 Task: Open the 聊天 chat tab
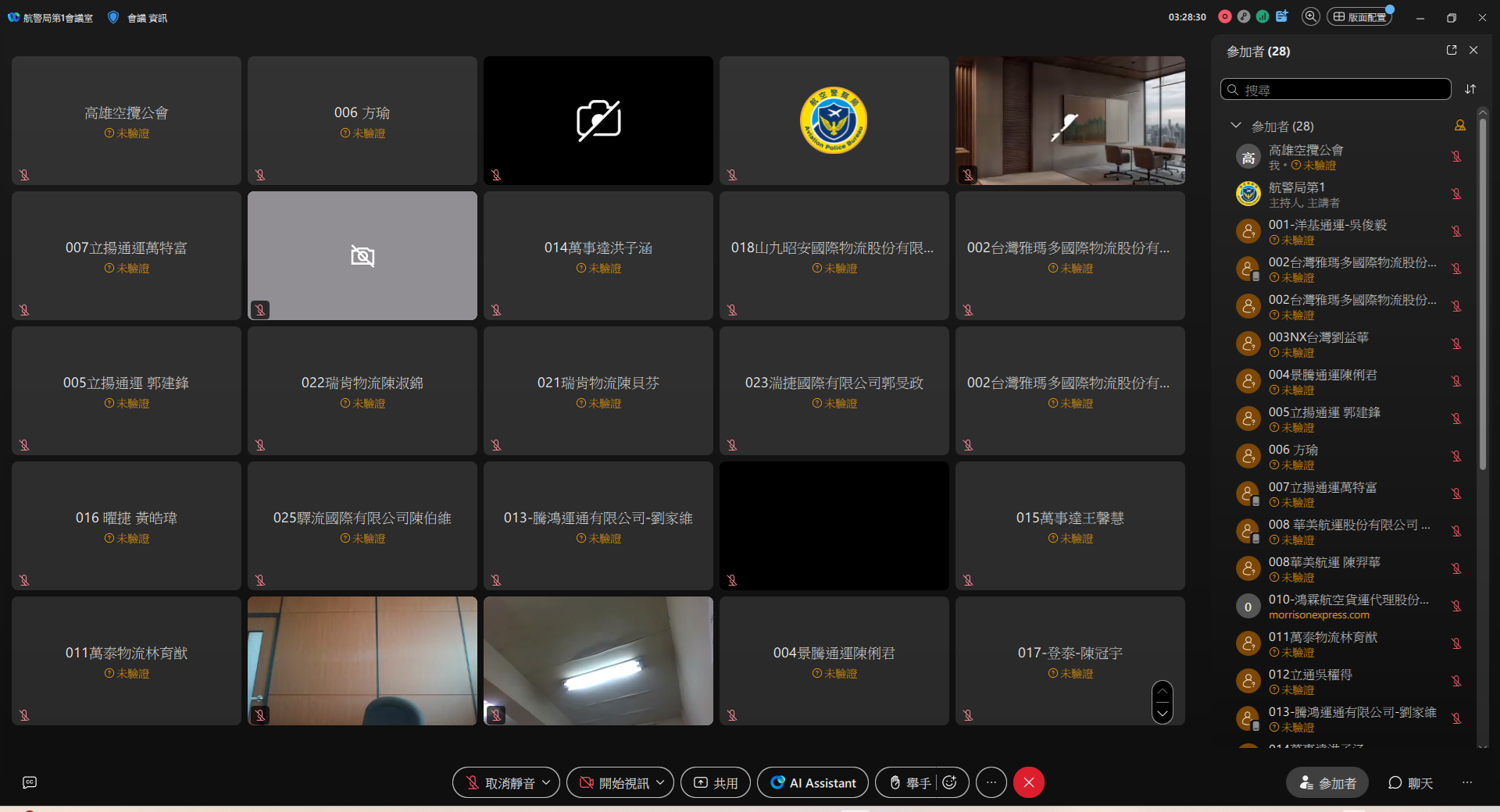click(1410, 782)
